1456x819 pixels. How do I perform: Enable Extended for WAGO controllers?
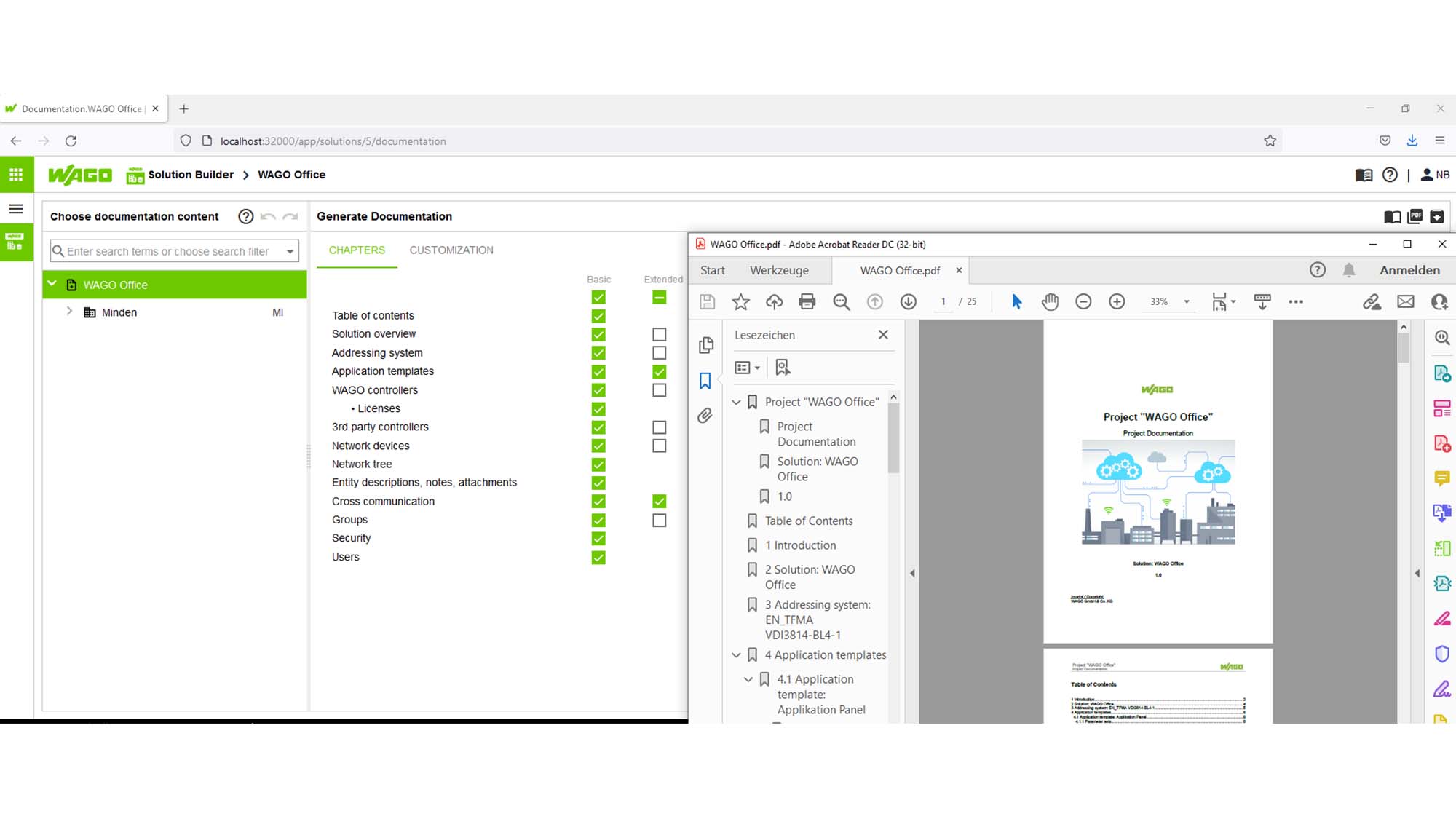click(660, 390)
